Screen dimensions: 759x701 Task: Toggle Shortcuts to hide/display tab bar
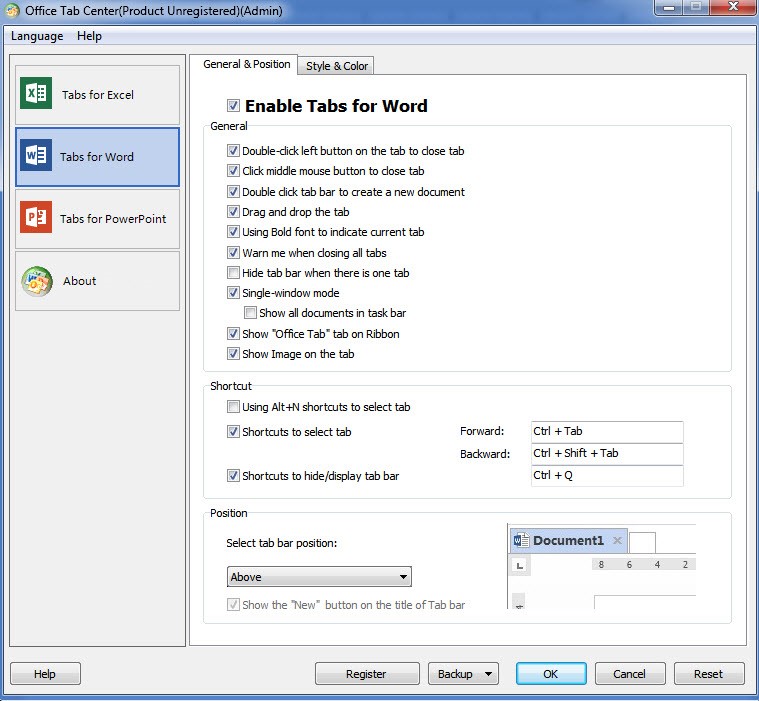click(233, 476)
